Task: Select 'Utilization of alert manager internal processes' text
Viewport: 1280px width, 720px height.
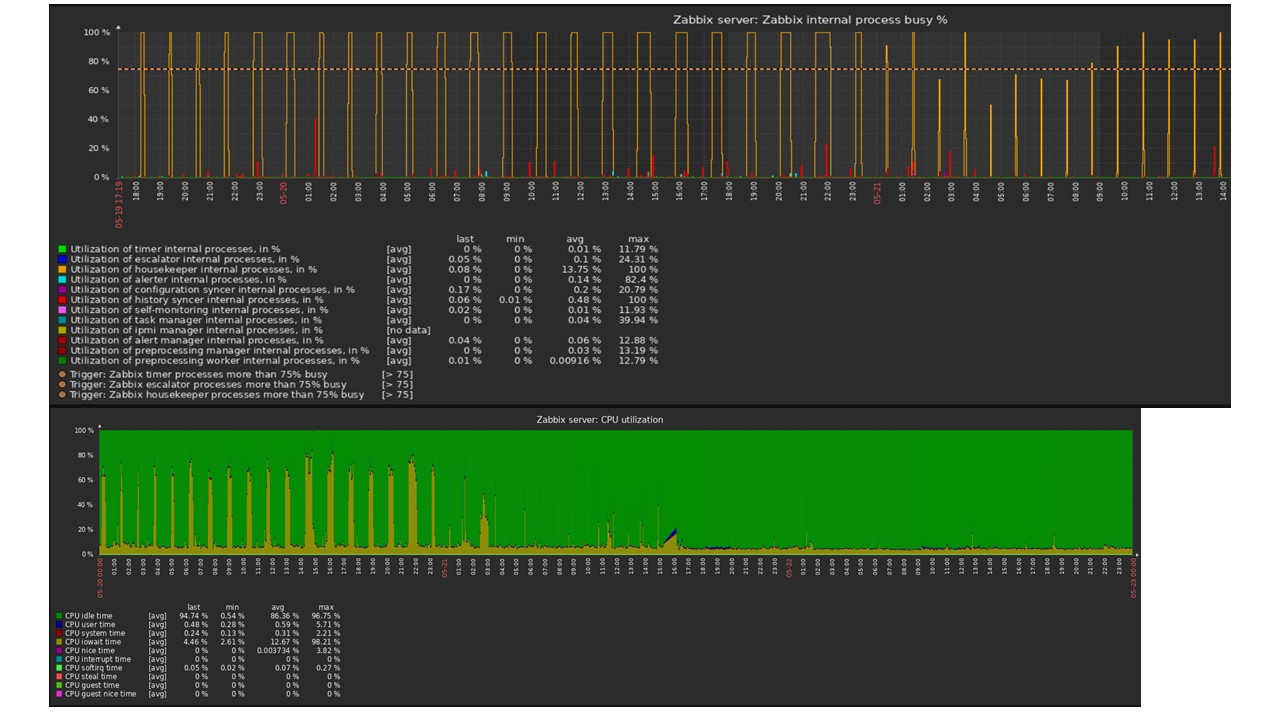Action: [x=197, y=340]
